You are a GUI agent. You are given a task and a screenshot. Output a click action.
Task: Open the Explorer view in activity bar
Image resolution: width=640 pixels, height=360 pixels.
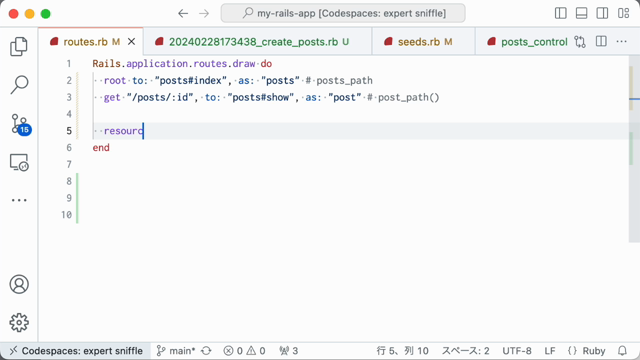click(19, 47)
